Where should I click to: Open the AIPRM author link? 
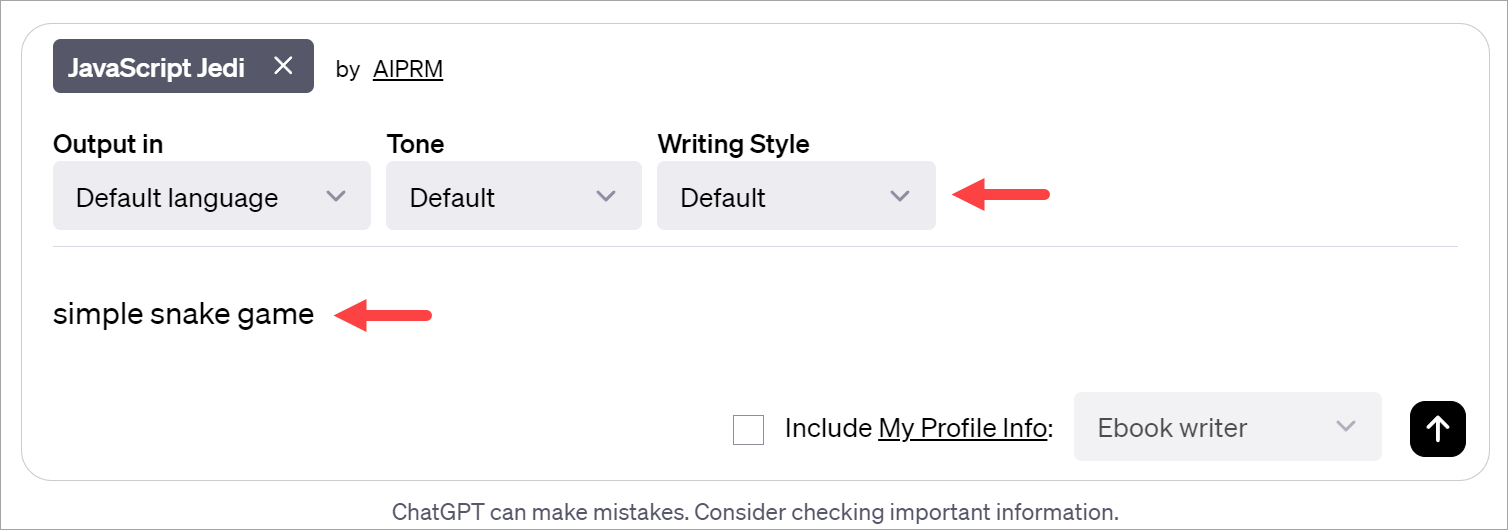[x=407, y=69]
